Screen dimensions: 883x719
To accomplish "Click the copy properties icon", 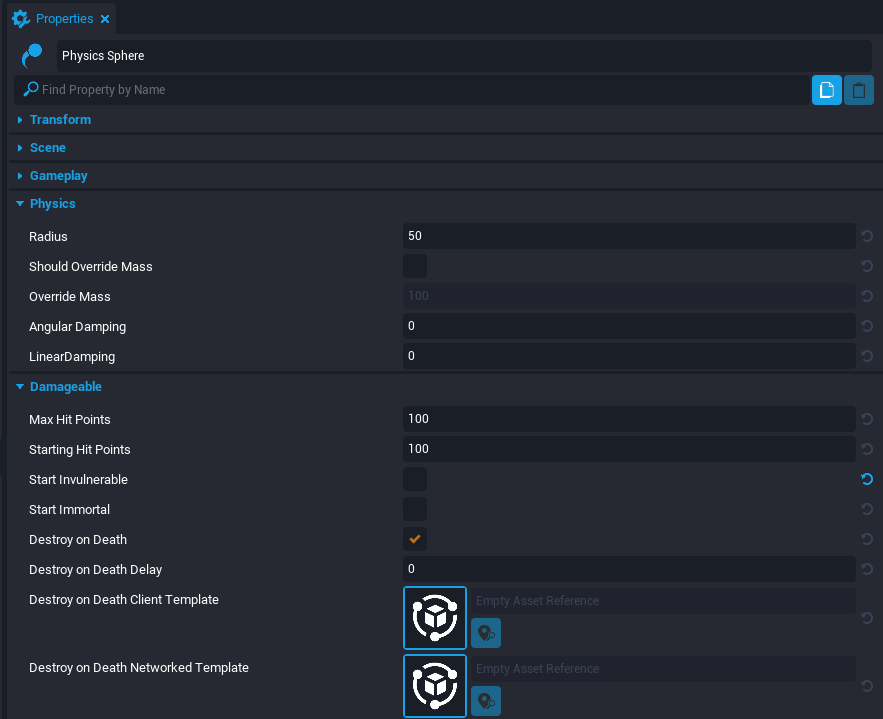I will click(826, 90).
